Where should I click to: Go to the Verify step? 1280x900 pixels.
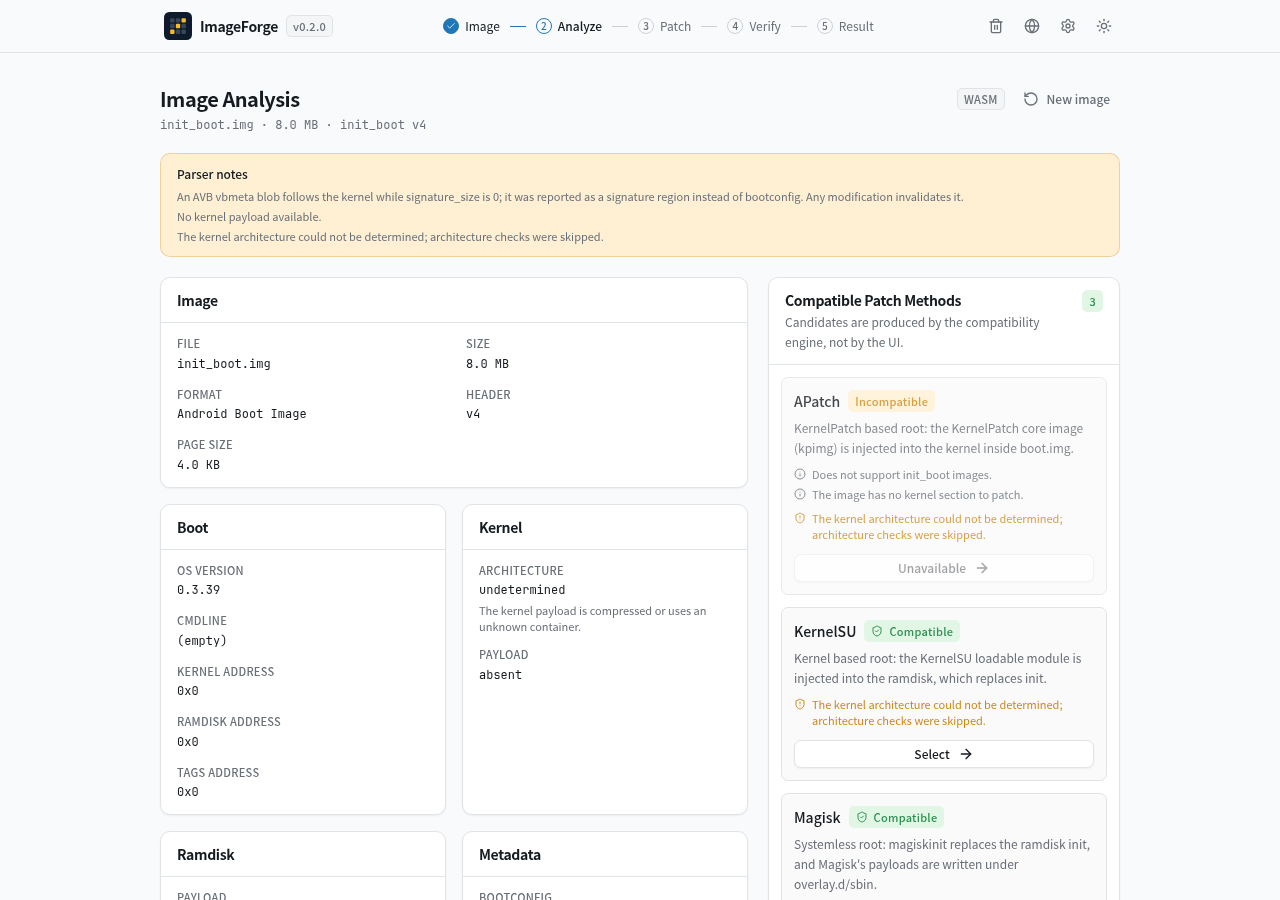[754, 26]
